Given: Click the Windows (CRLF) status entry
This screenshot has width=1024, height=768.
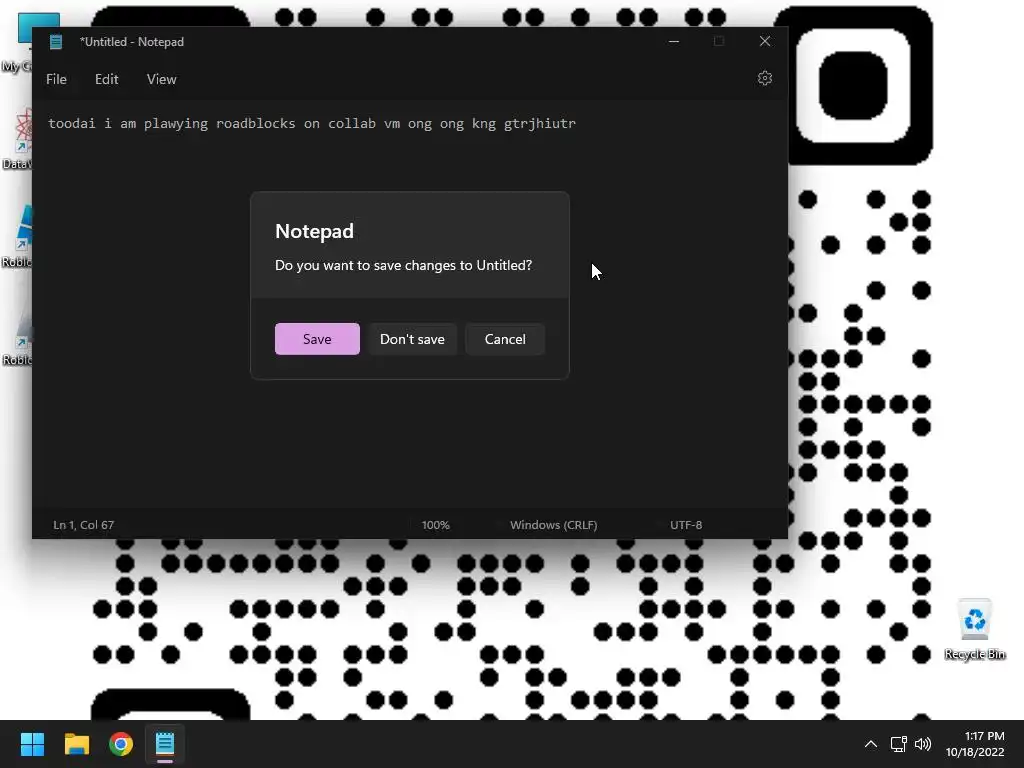Looking at the screenshot, I should (554, 524).
